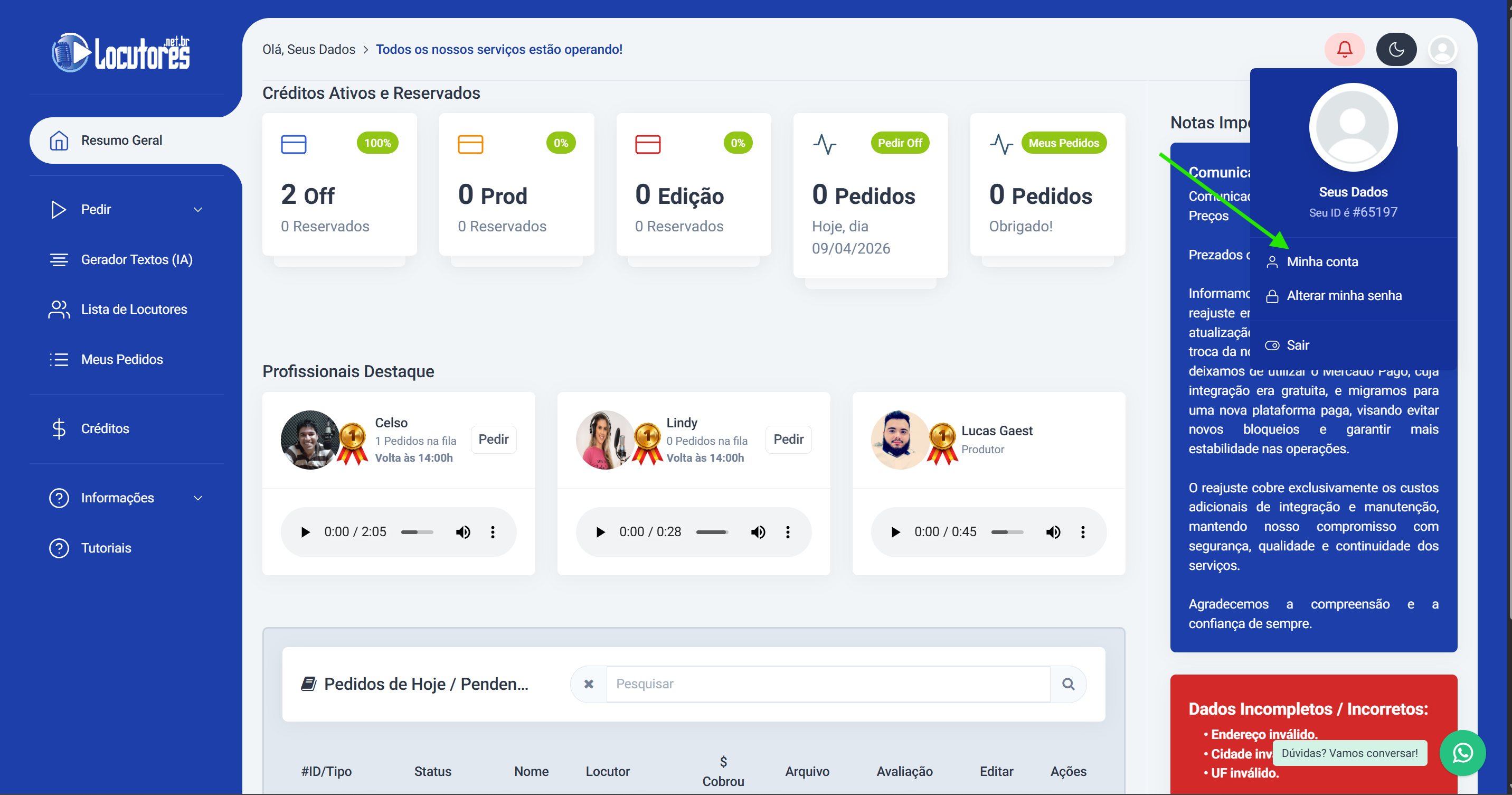1512x795 pixels.
Task: Mute Celso's audio player volume
Action: click(463, 532)
